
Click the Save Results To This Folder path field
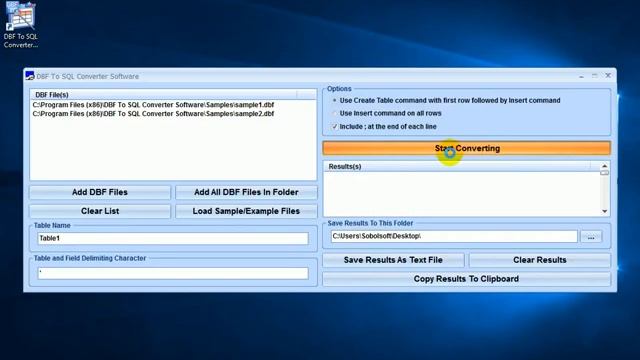[x=454, y=236]
